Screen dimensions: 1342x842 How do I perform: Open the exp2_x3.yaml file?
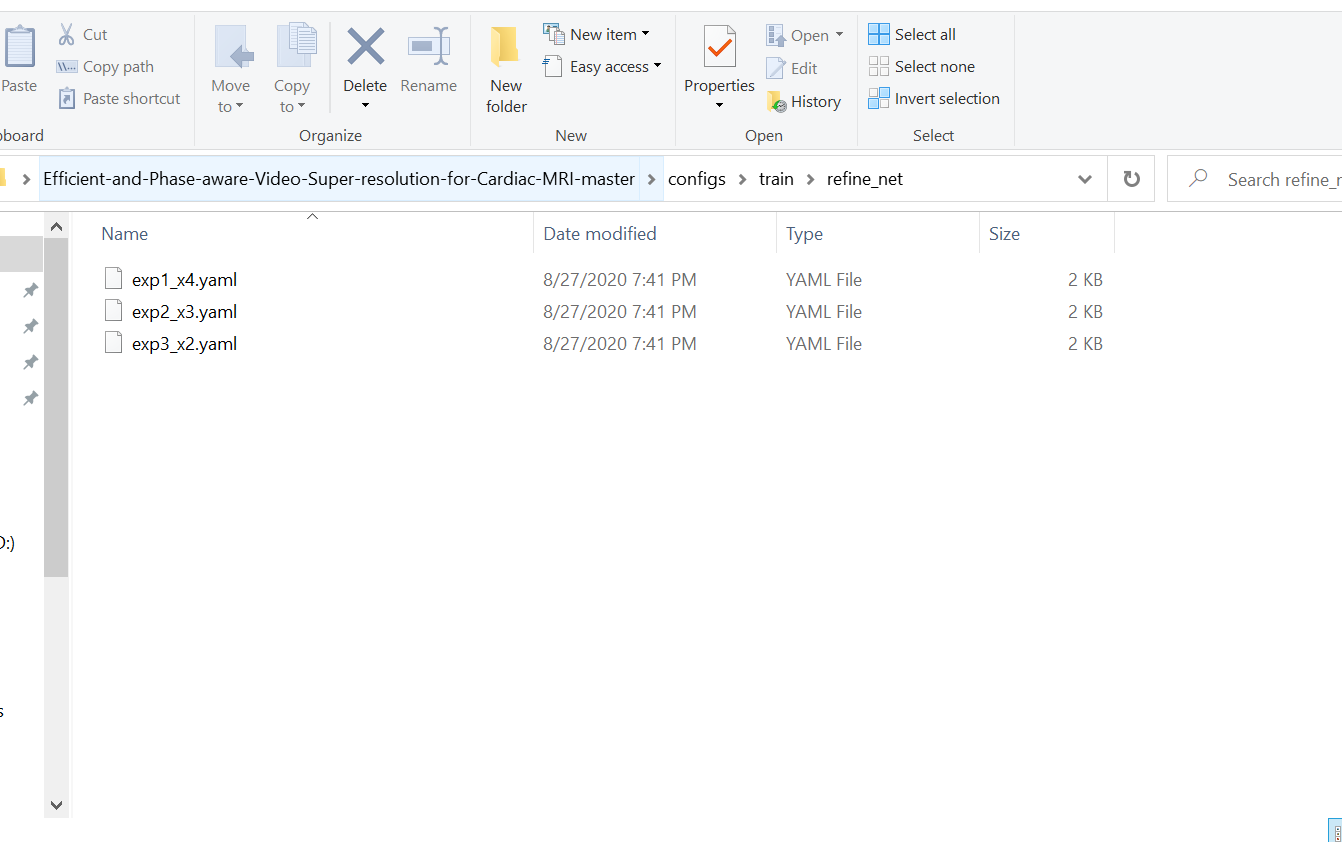184,311
